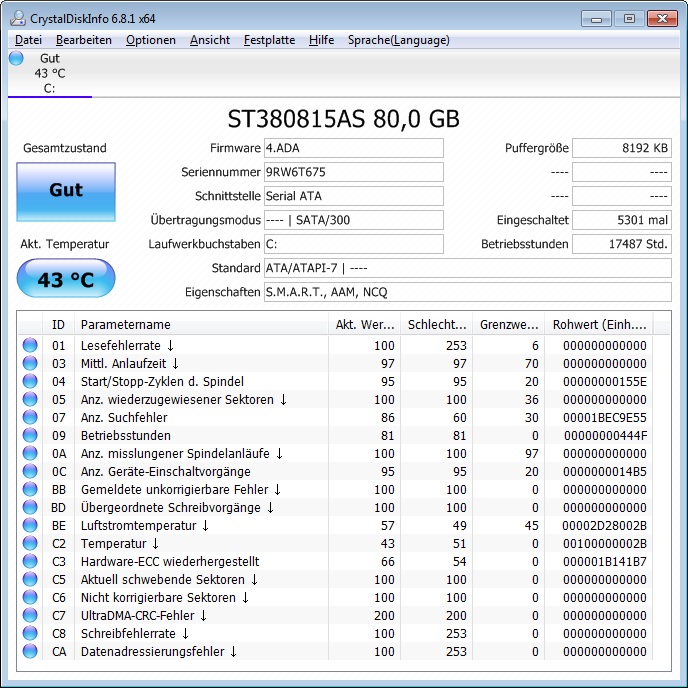Click status icon of Lesefehlerrate row

point(30,345)
